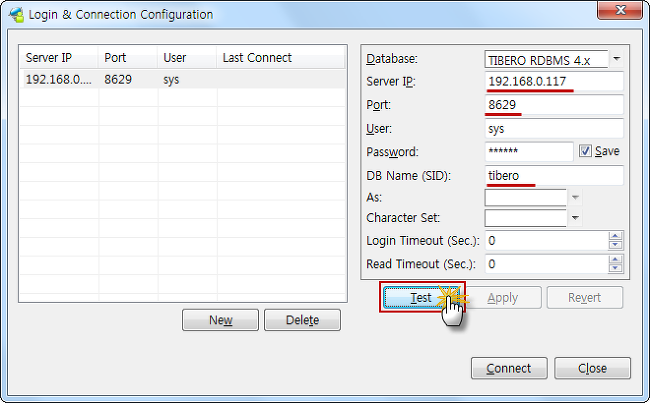Focus the As combo box field
Image resolution: width=650 pixels, height=403 pixels.
[x=525, y=197]
